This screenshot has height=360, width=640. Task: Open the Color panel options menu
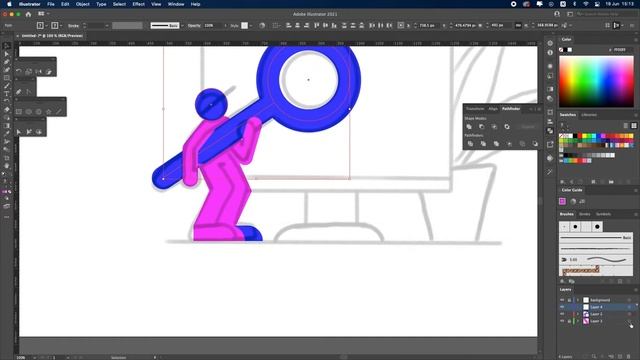coord(636,40)
